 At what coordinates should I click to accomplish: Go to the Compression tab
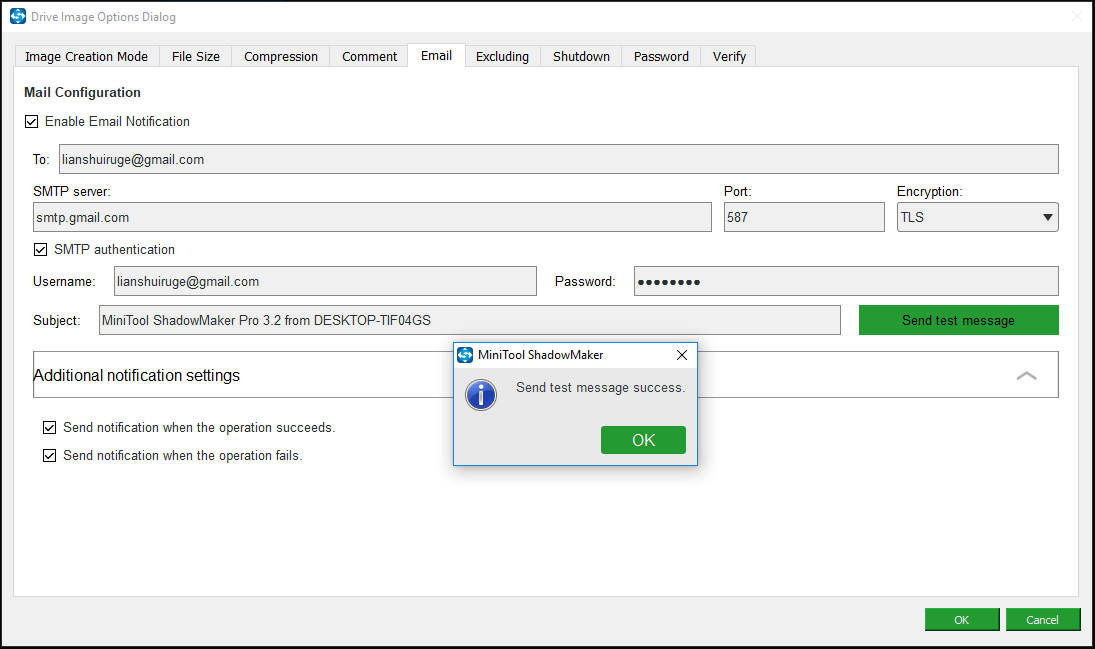coord(281,57)
